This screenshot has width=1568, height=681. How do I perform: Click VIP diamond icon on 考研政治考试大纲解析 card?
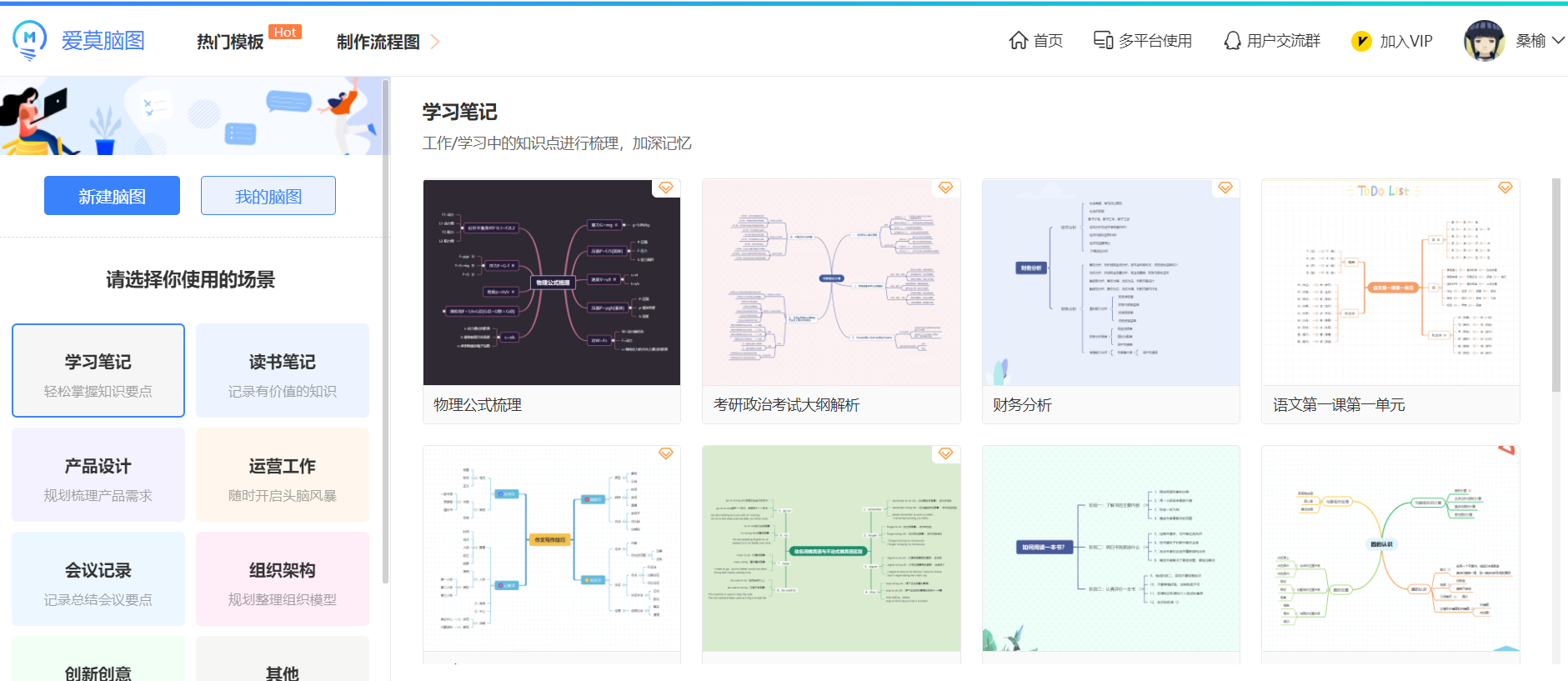(945, 188)
